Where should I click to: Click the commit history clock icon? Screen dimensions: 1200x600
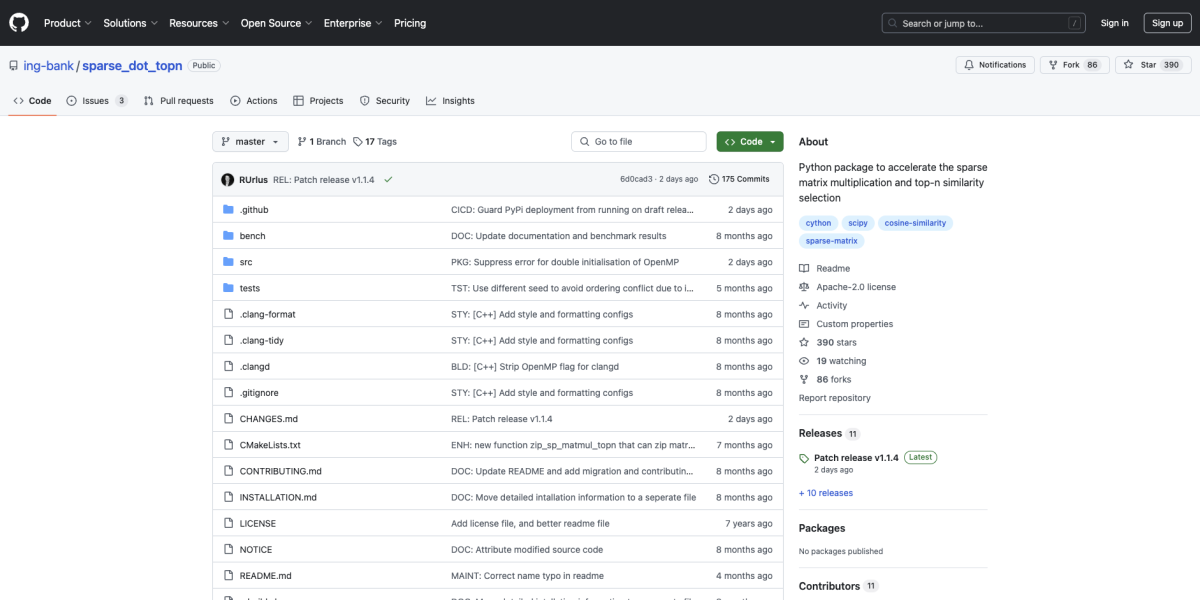click(714, 180)
